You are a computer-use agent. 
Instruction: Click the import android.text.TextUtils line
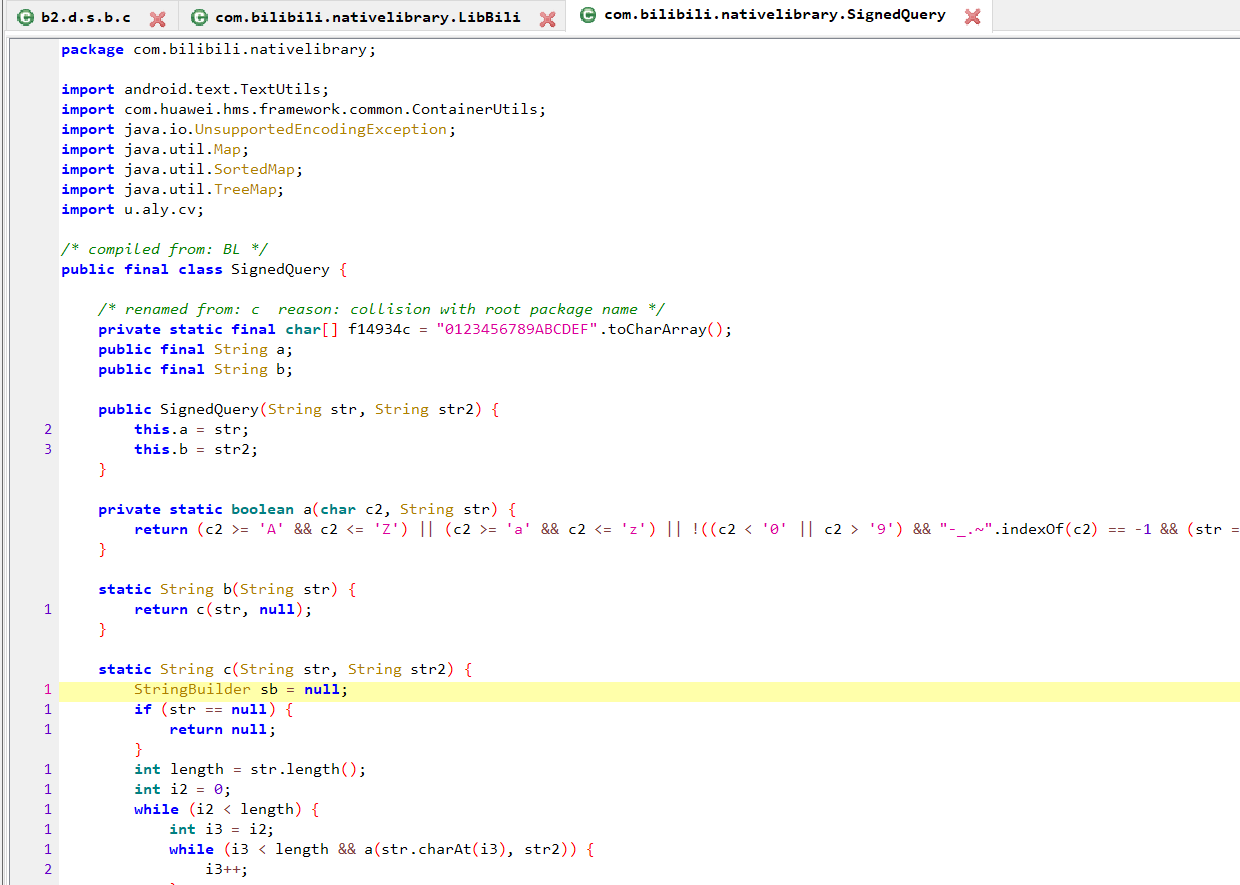[x=195, y=89]
